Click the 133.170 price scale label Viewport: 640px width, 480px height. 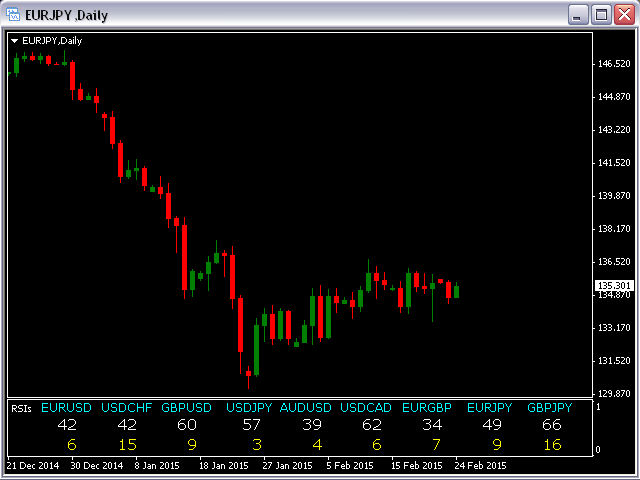[614, 328]
